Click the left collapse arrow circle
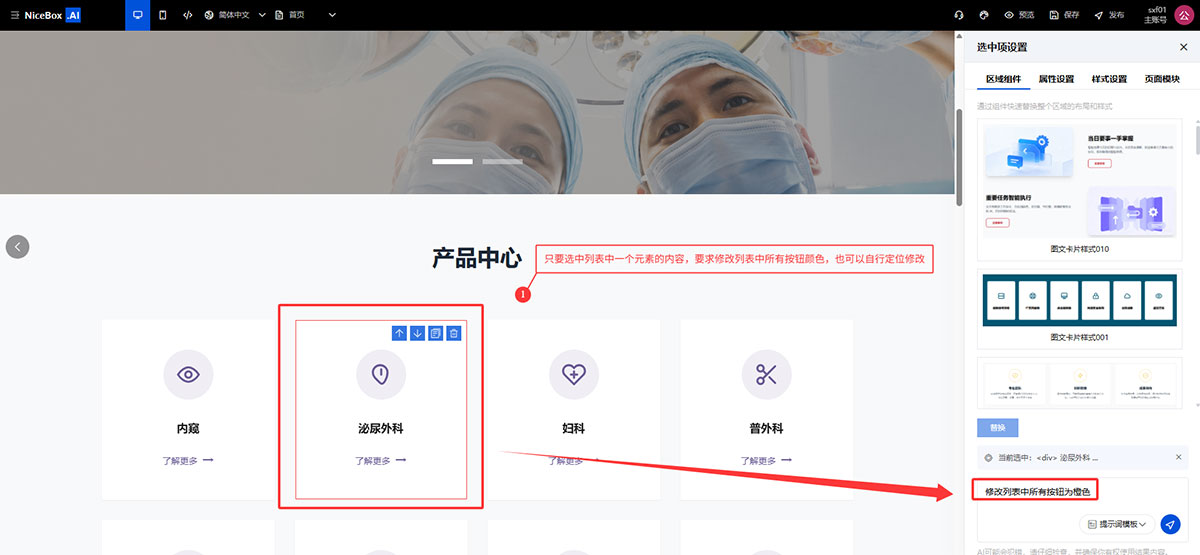The image size is (1200, 555). [x=17, y=246]
